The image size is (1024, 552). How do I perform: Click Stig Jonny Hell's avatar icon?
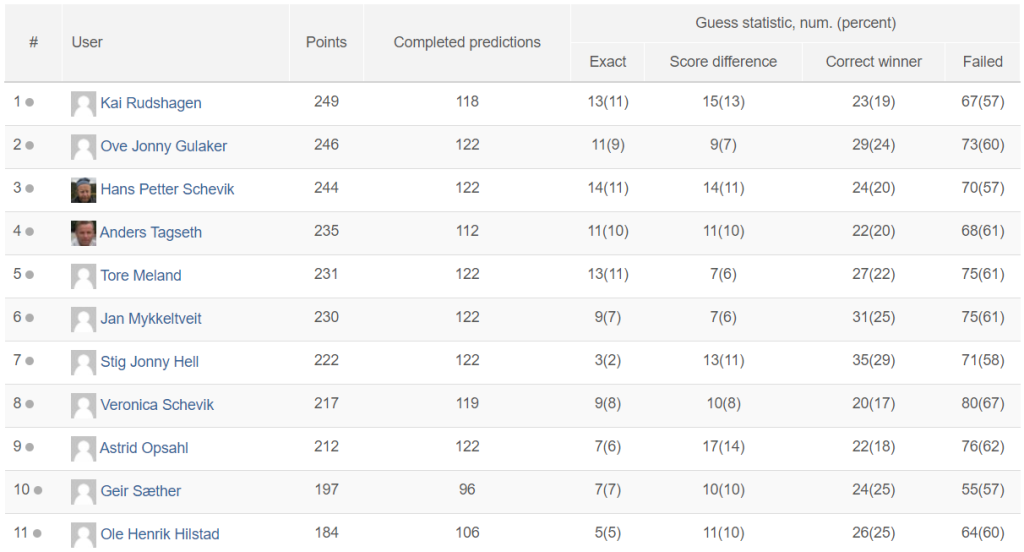pos(84,363)
